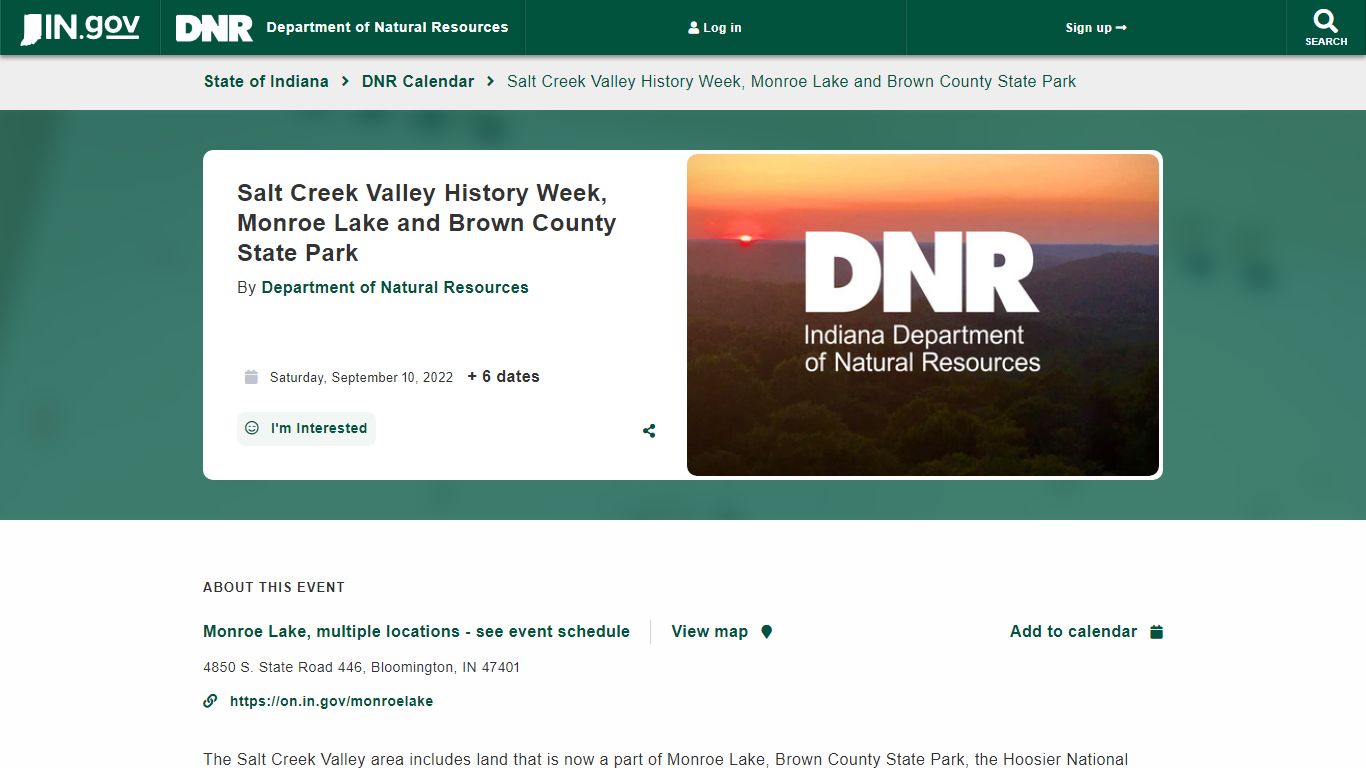Go to State of Indiana breadcrumb
The width and height of the screenshot is (1366, 768).
266,82
